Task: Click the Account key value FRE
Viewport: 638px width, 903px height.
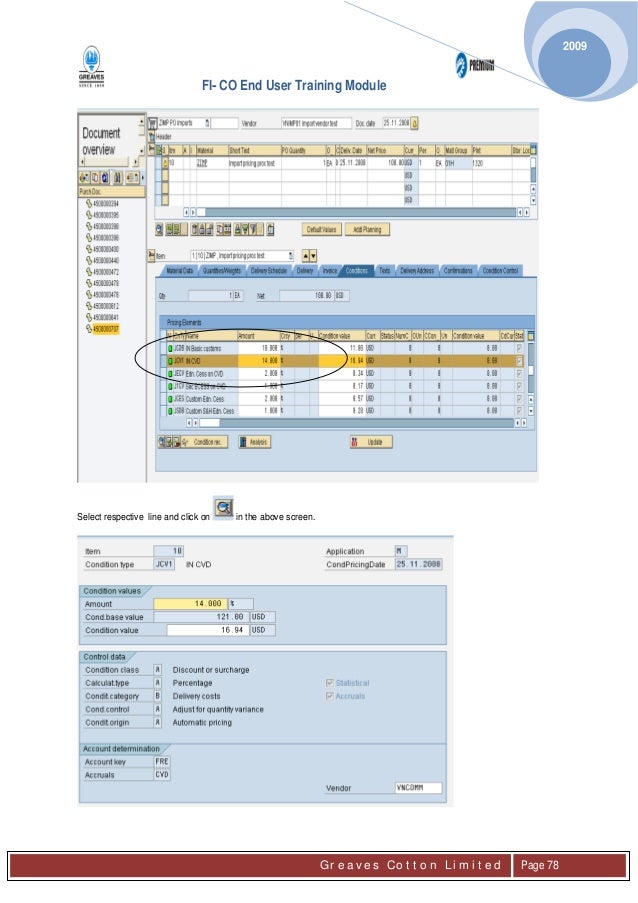Action: click(x=162, y=761)
